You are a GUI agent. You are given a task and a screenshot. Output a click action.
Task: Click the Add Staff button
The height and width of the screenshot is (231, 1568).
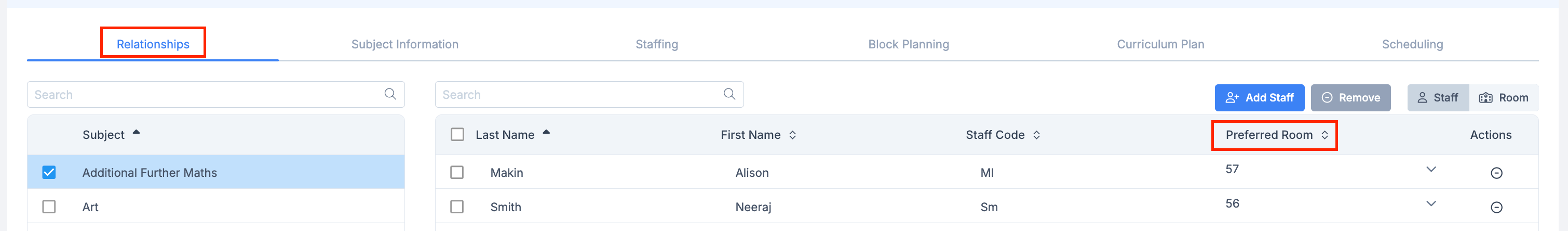coord(1259,98)
